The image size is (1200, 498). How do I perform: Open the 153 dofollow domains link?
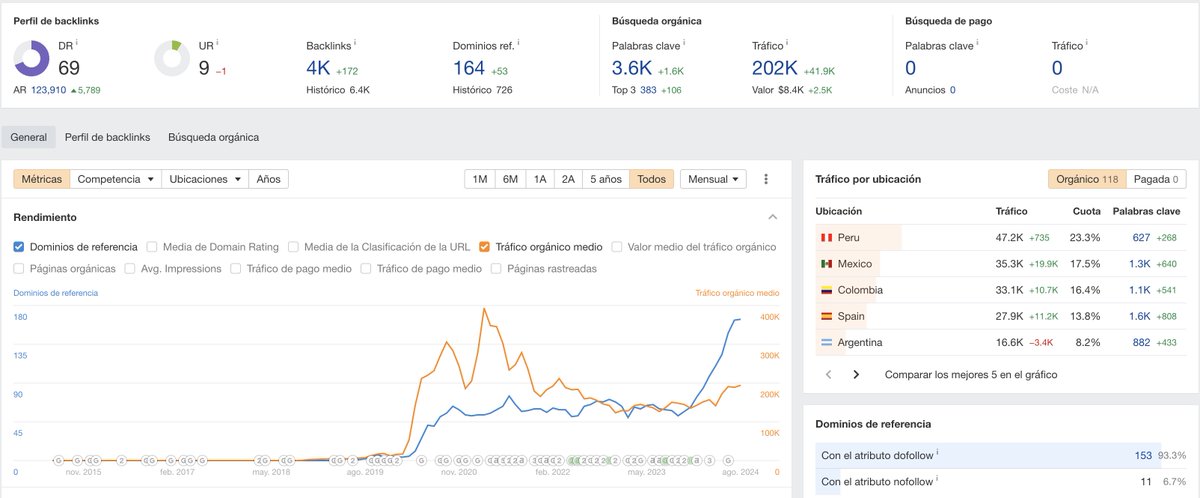pyautogui.click(x=1143, y=454)
